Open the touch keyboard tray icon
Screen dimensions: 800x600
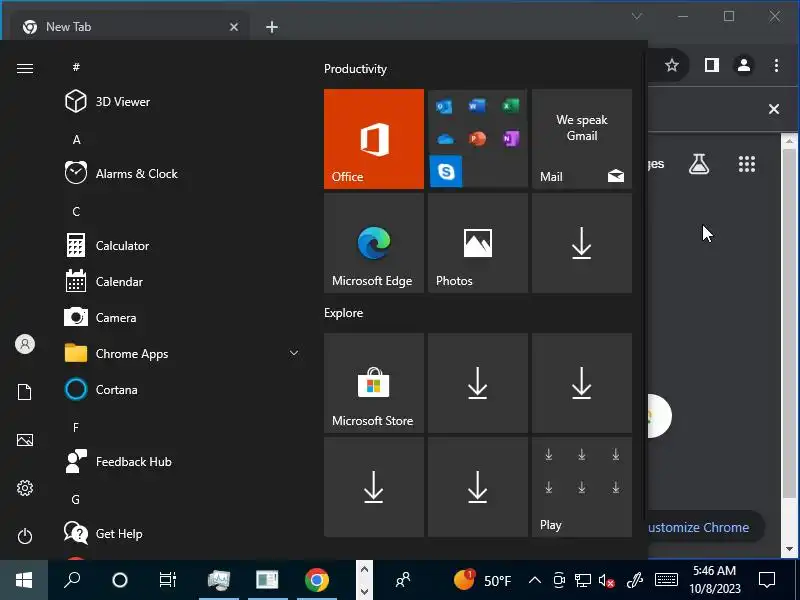tap(666, 580)
